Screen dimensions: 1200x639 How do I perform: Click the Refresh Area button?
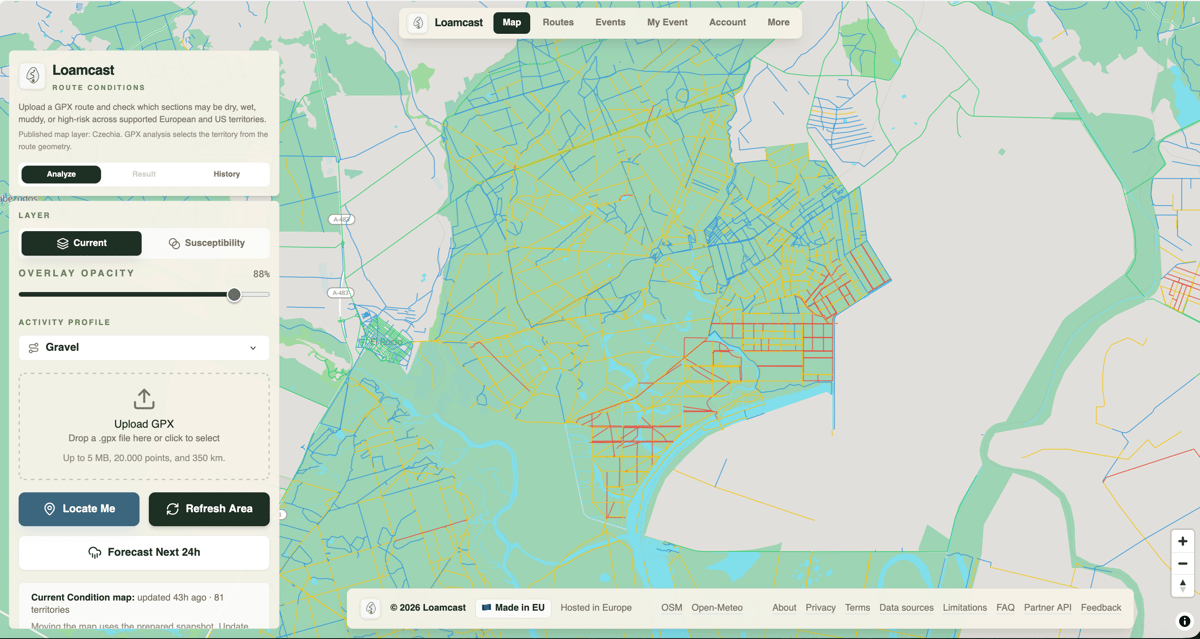tap(209, 509)
